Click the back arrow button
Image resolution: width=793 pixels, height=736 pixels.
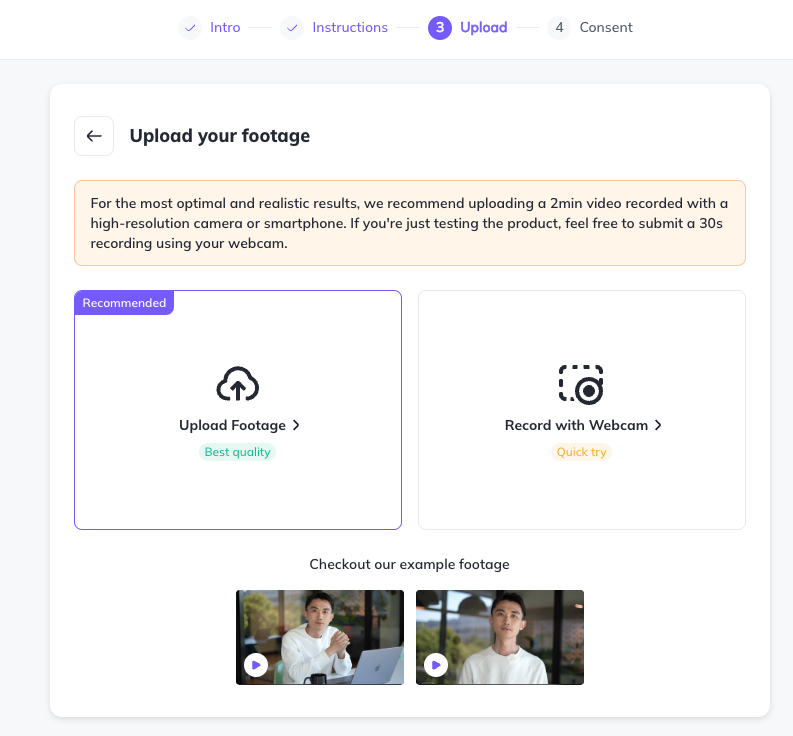point(94,136)
